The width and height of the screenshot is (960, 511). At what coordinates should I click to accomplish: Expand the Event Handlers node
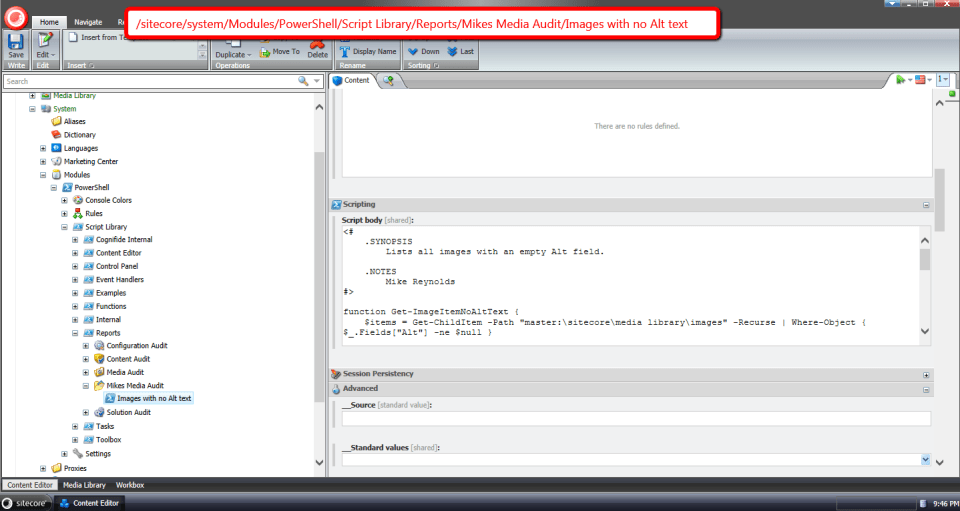pyautogui.click(x=75, y=280)
